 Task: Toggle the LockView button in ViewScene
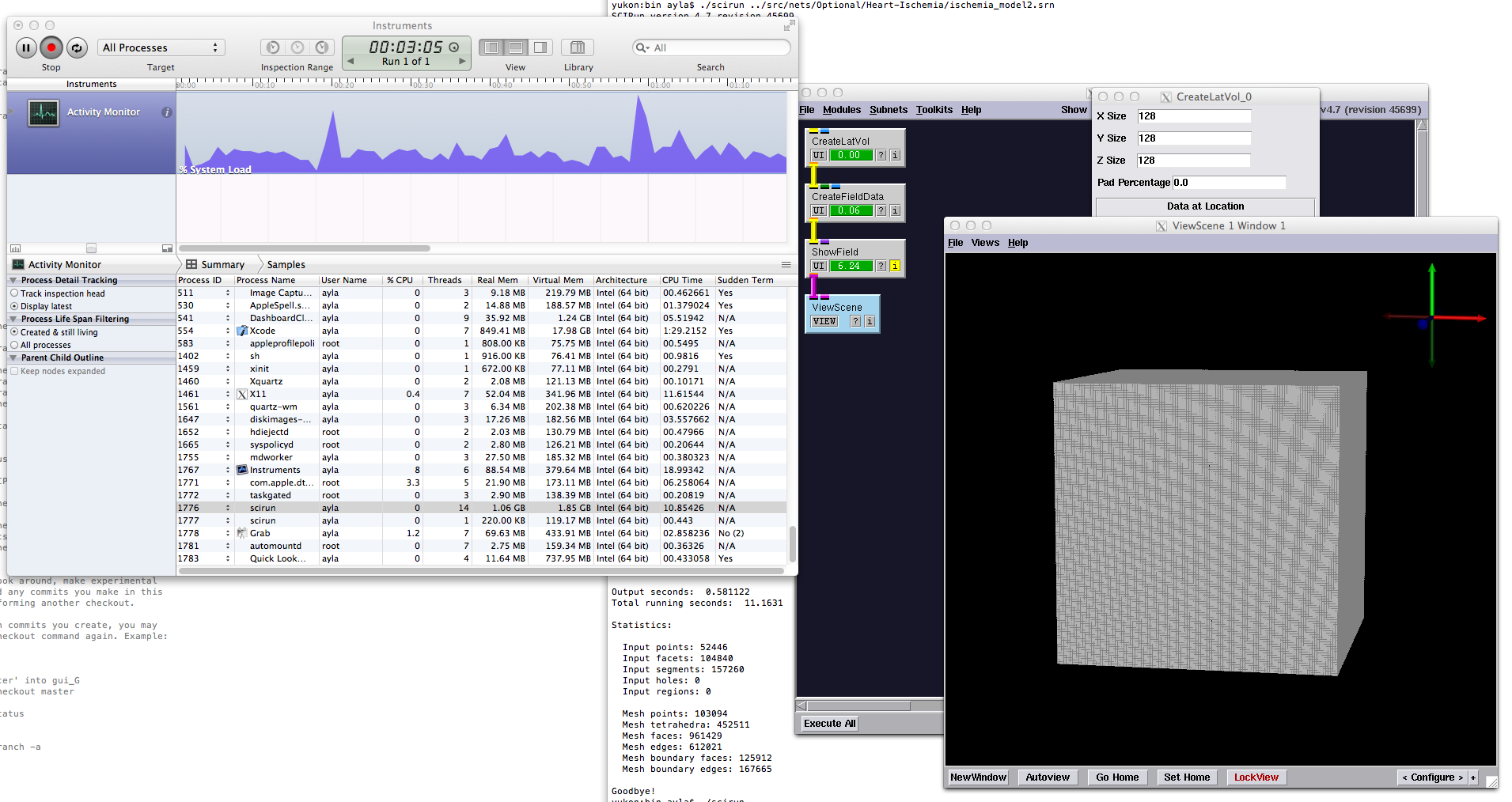click(x=1256, y=777)
